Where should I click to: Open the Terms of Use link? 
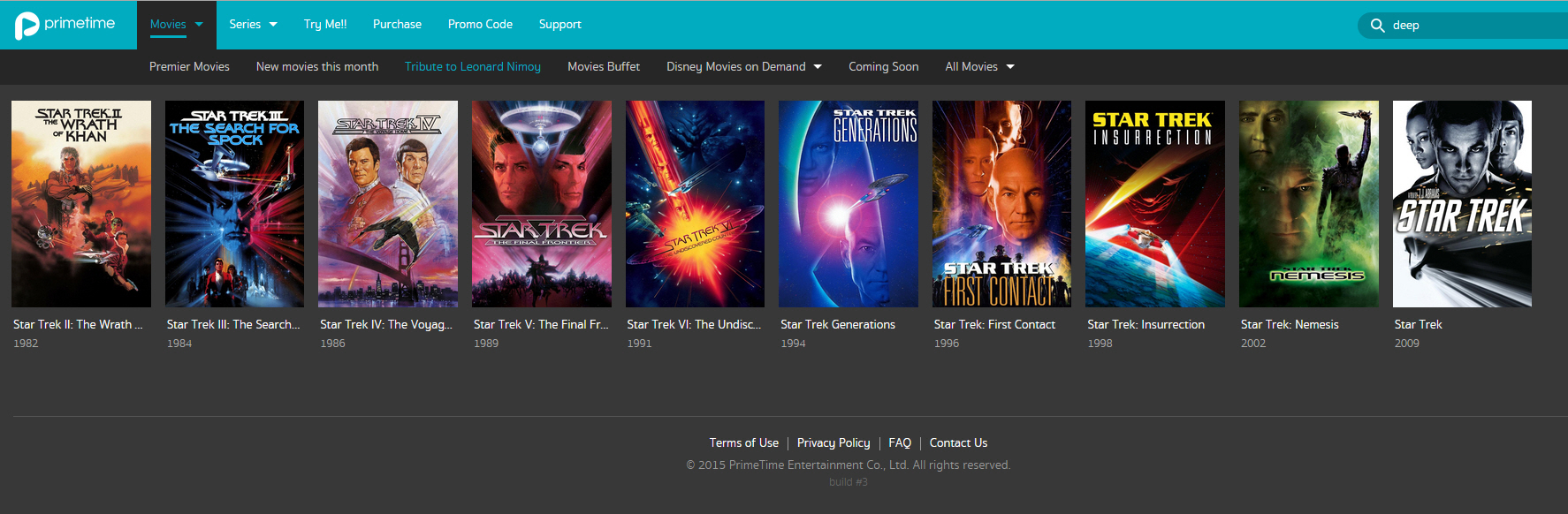point(744,443)
